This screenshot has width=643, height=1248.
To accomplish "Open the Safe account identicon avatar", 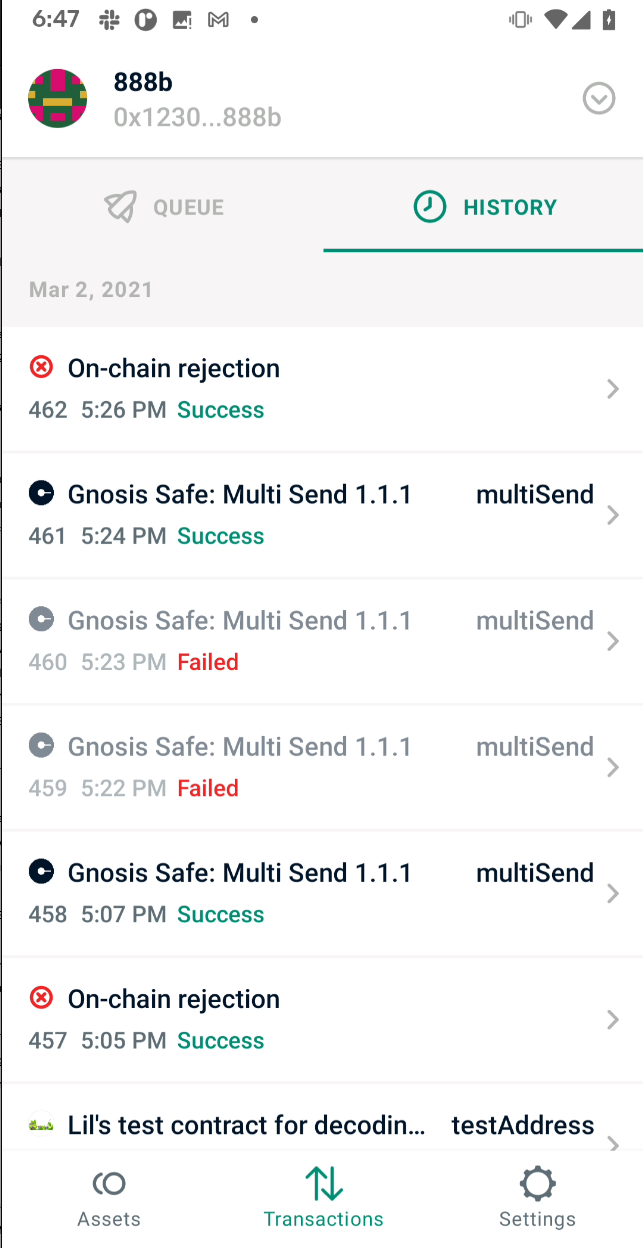I will [x=57, y=98].
